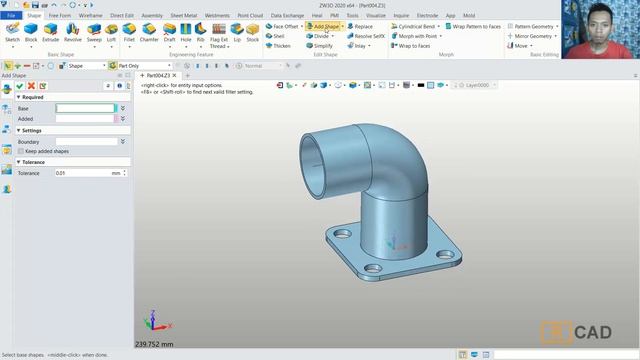Click the Simplify command
This screenshot has width=640, height=360.
(320, 46)
